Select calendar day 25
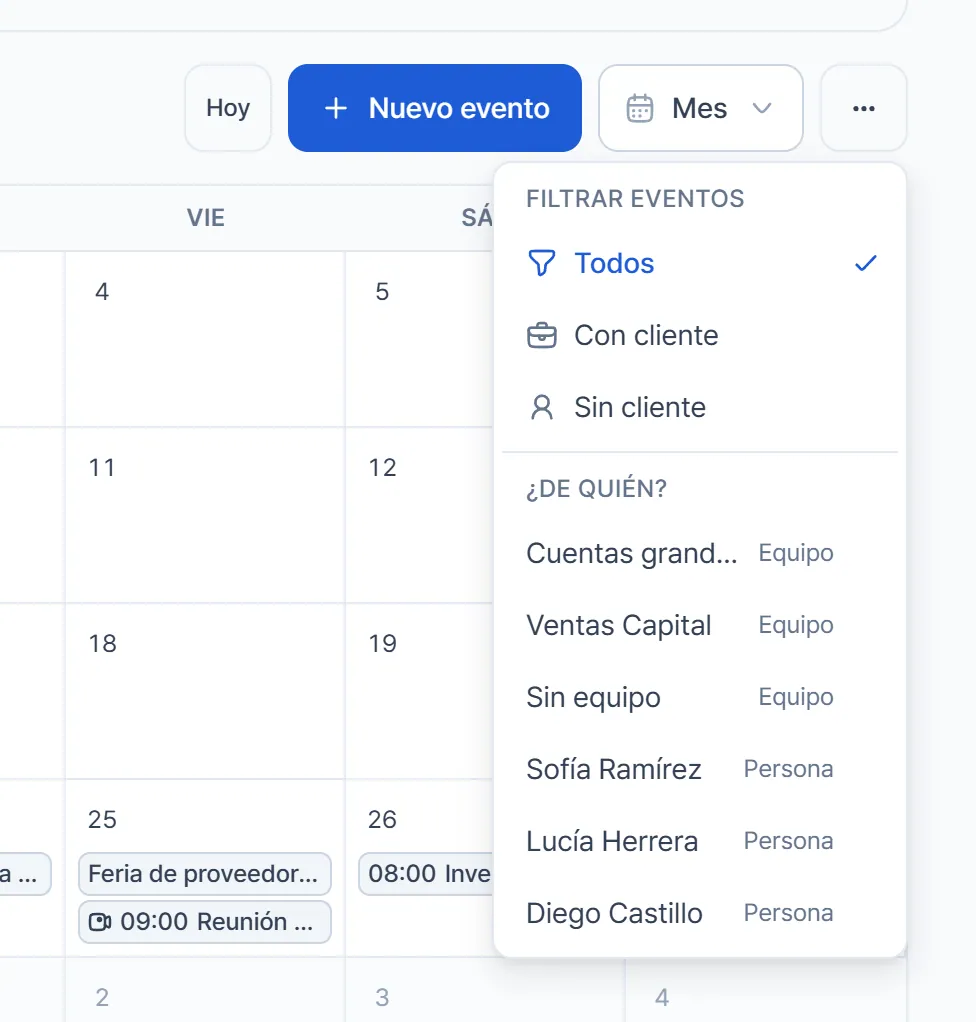 (102, 819)
